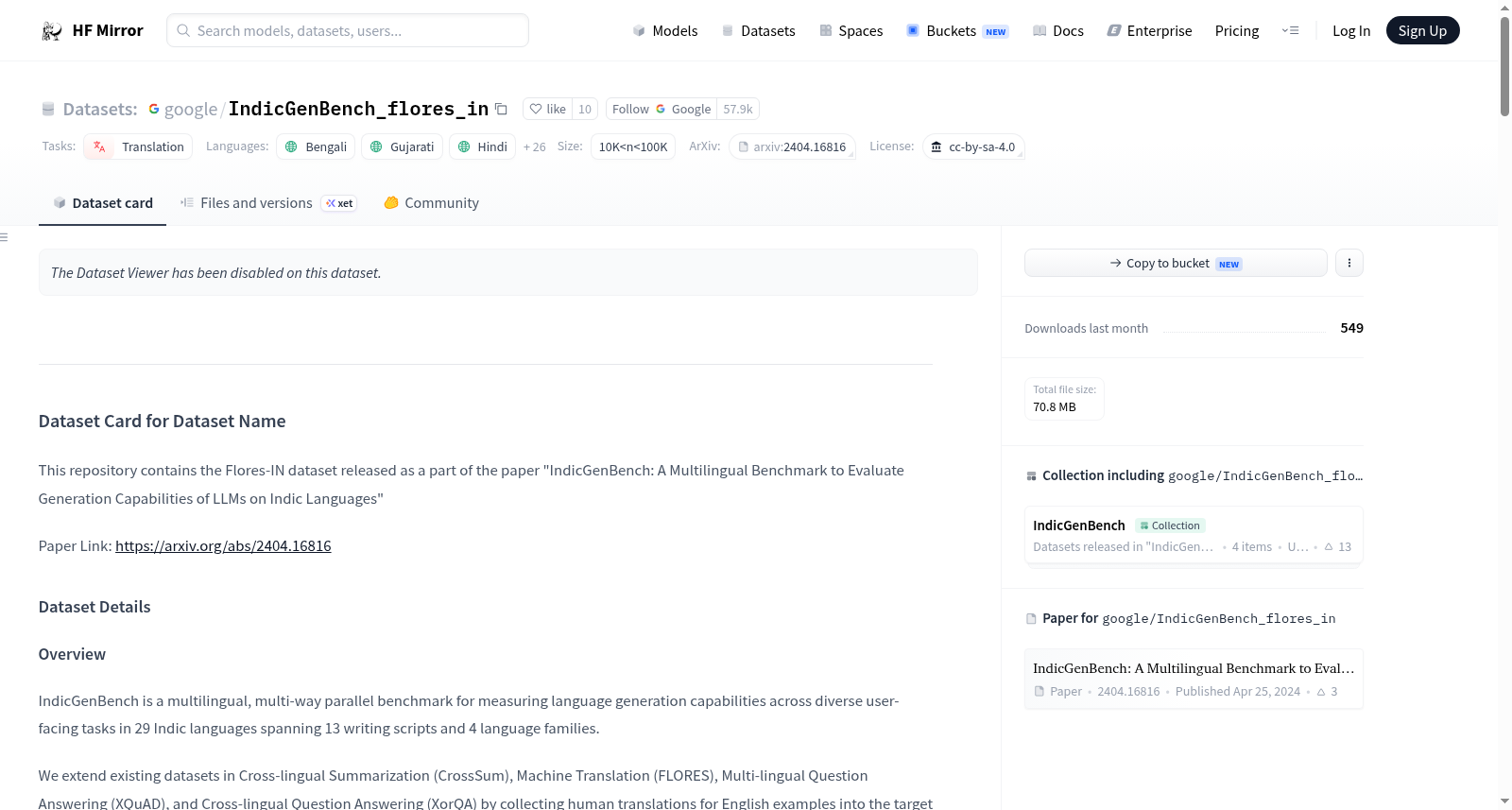Select the Overview heading

click(72, 654)
